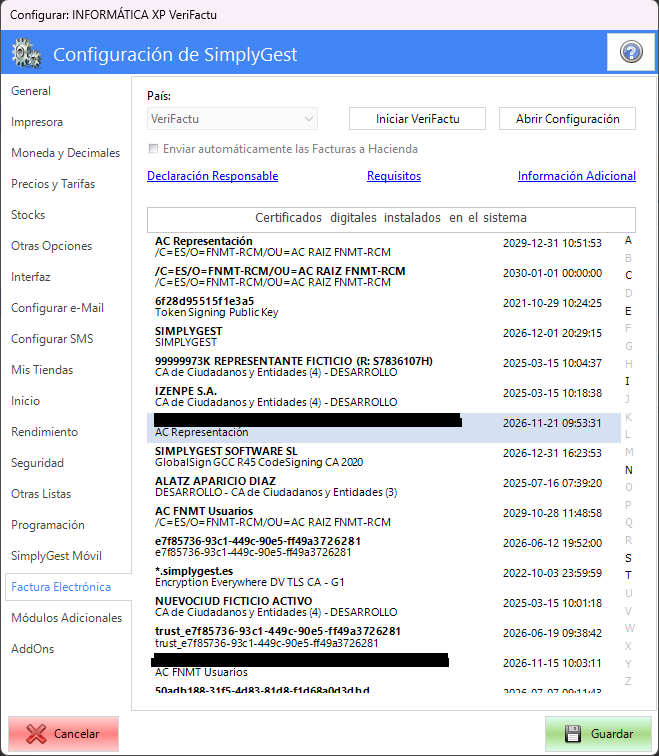Open Declaración Responsable link
Screen dimensions: 659x756
(213, 176)
